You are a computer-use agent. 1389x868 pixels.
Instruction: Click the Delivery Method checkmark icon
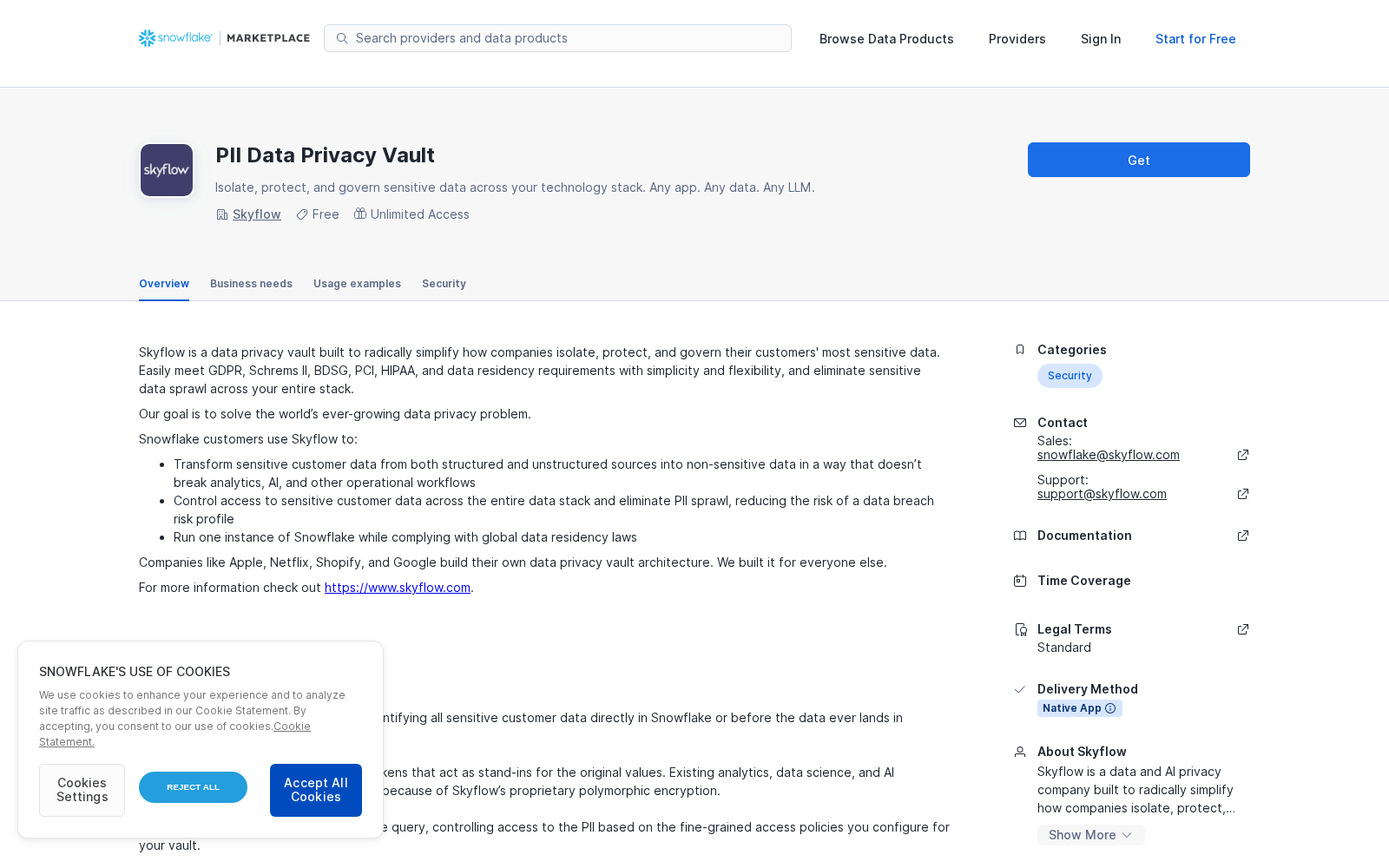pos(1020,689)
